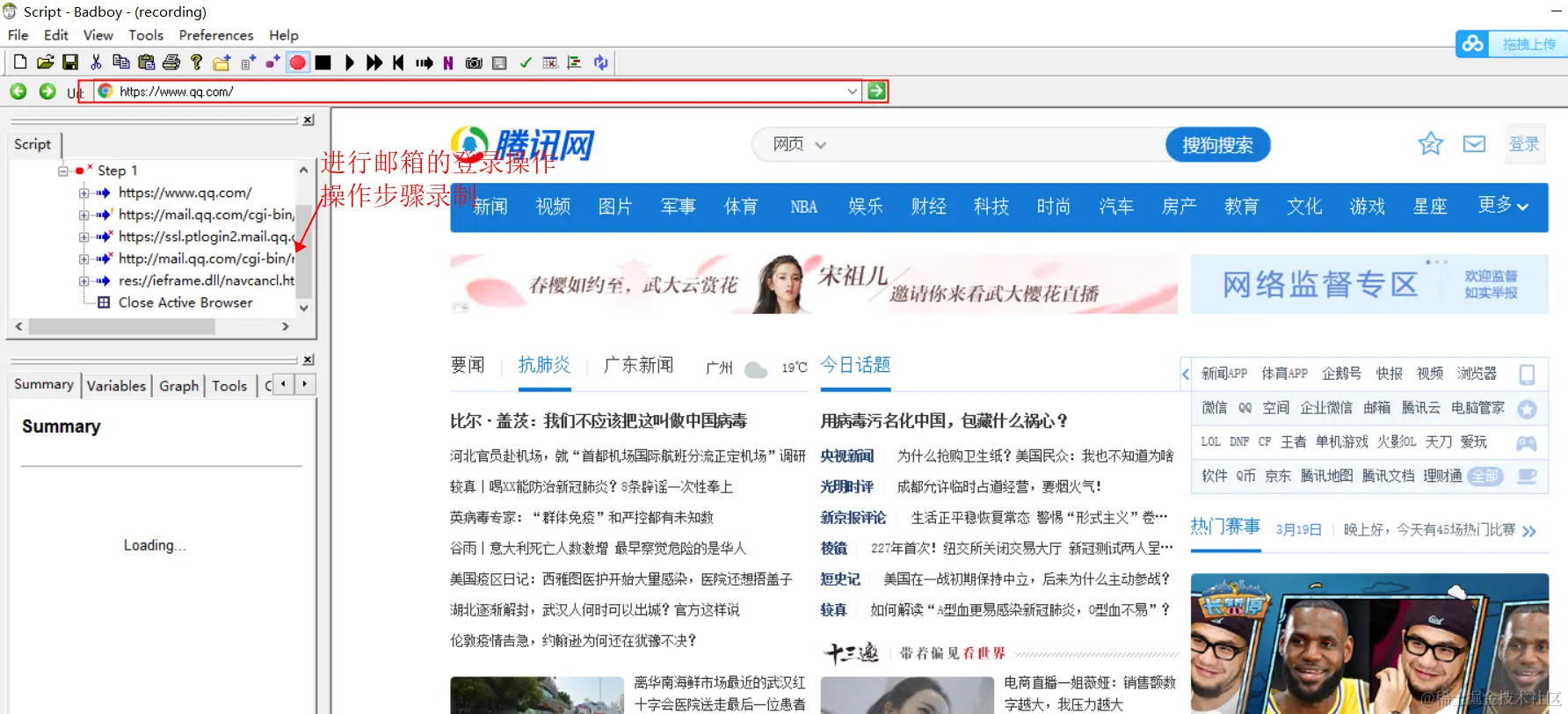Viewport: 1568px width, 714px height.
Task: Click the Open file toolbar icon
Action: (46, 62)
